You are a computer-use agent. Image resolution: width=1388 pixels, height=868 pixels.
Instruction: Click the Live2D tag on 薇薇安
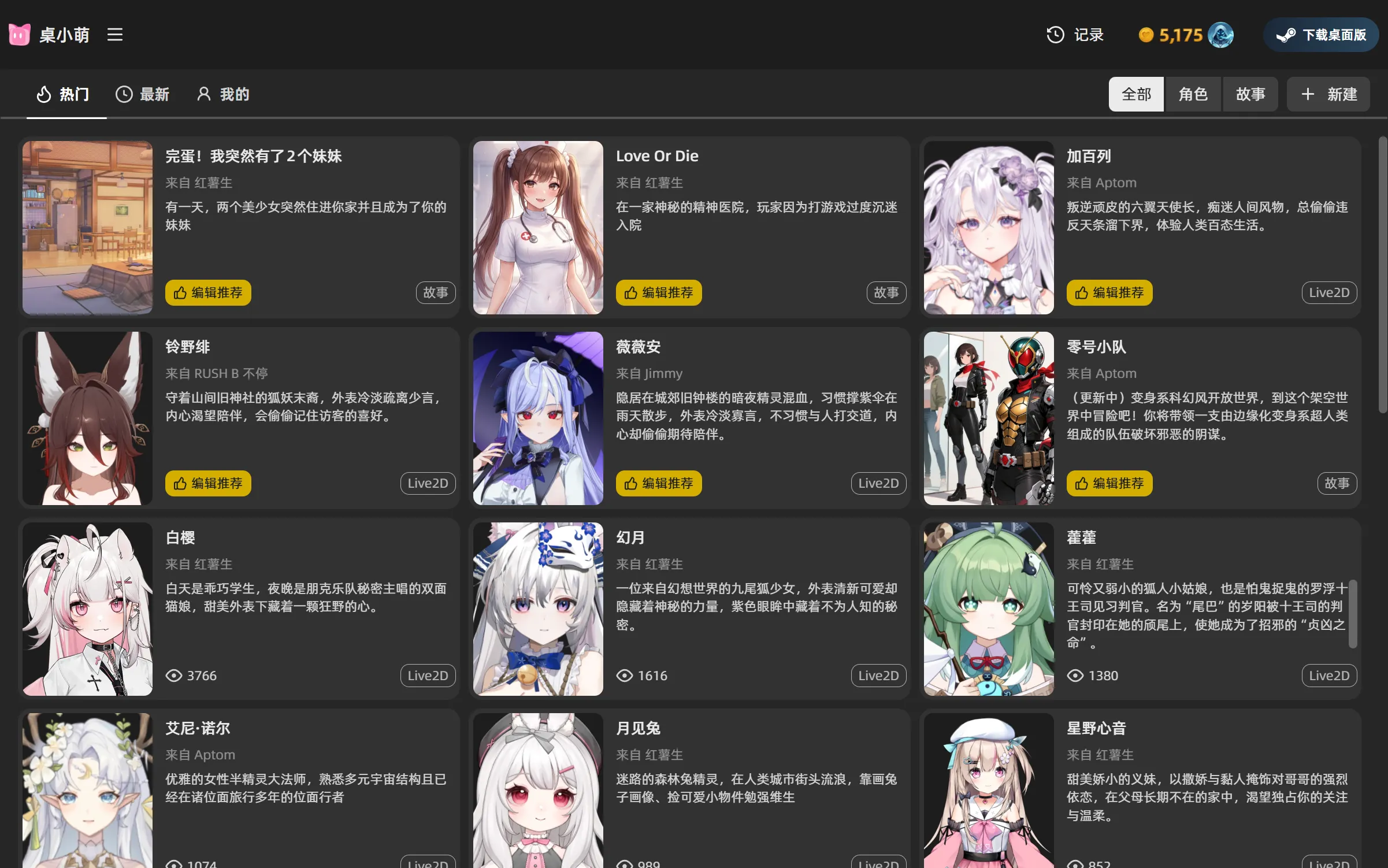(x=878, y=483)
